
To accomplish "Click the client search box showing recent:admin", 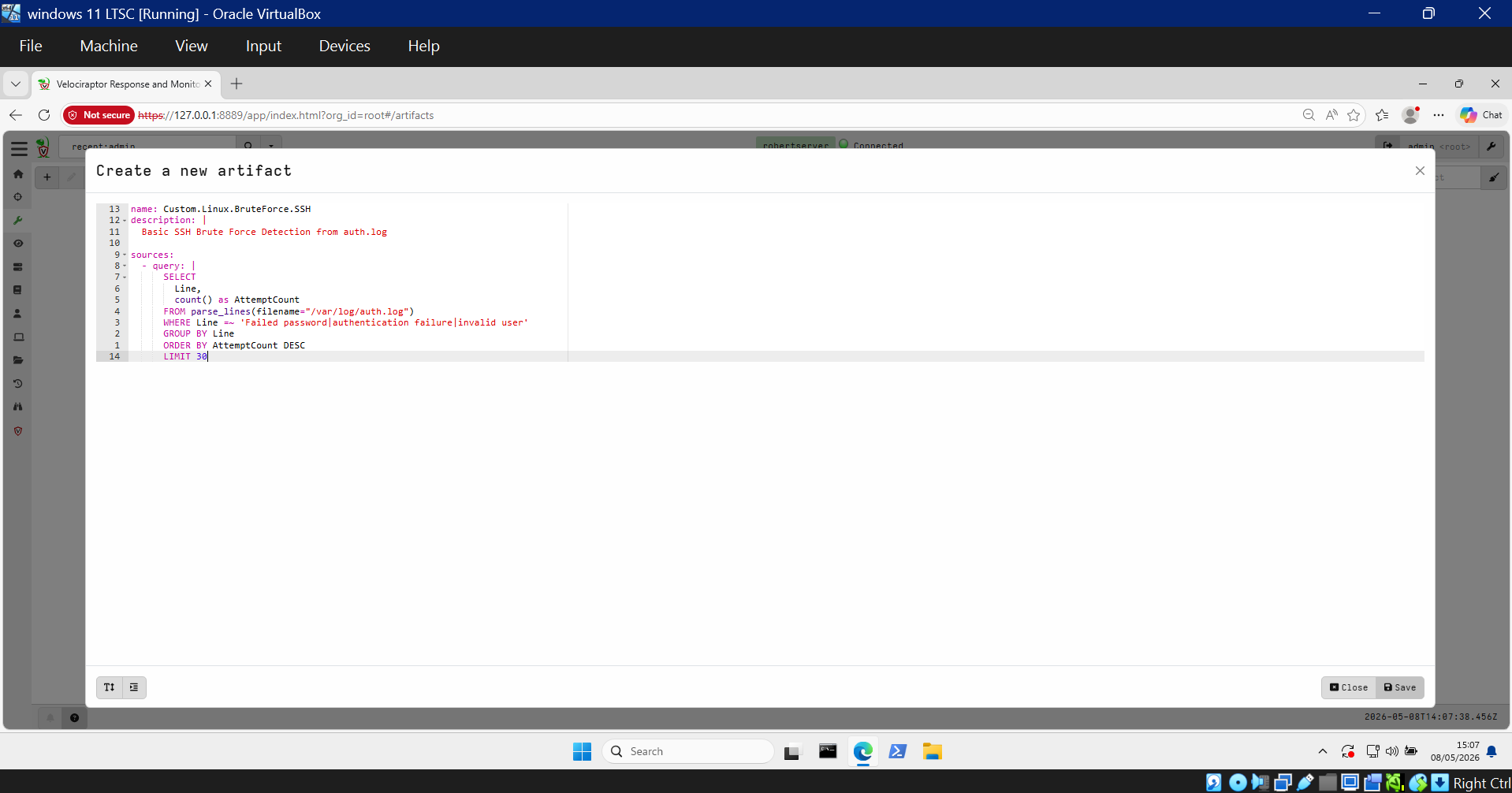I will point(147,145).
